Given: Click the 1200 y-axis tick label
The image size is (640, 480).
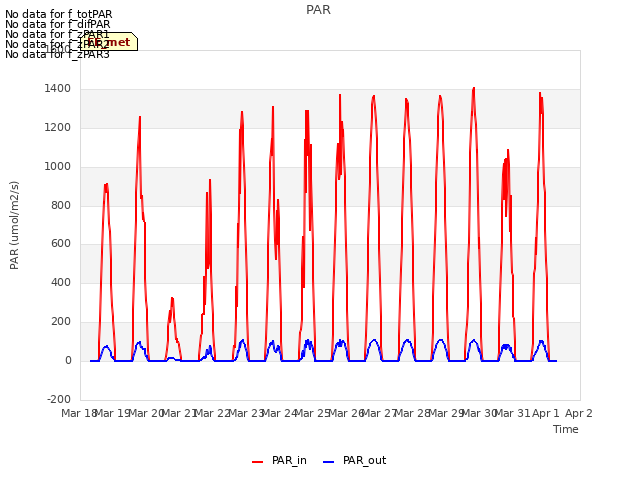Looking at the screenshot, I should coord(58,128).
